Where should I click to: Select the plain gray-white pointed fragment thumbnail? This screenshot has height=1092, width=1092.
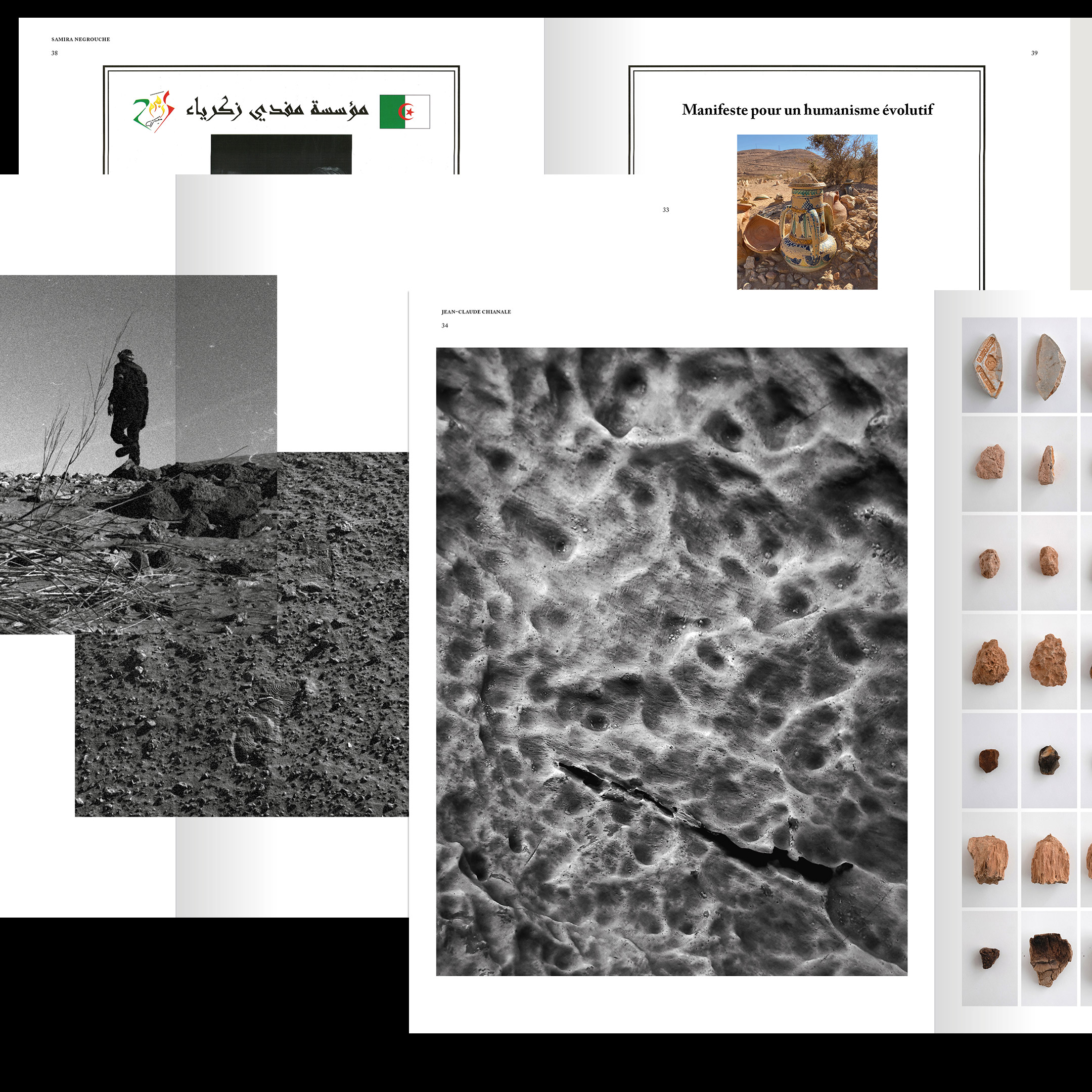[1049, 365]
